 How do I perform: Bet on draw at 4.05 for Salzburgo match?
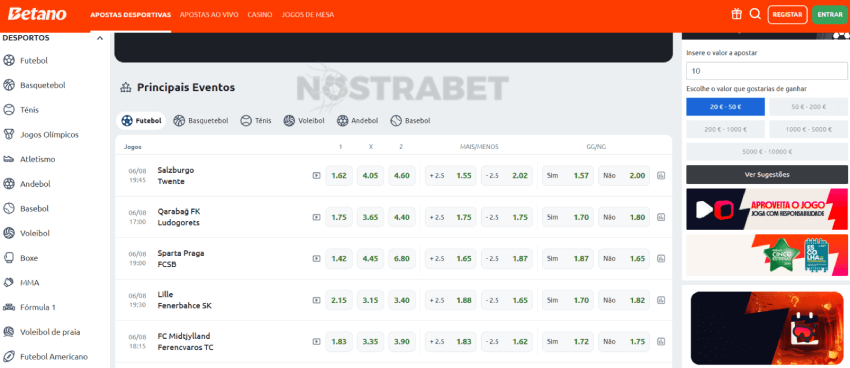click(x=370, y=176)
